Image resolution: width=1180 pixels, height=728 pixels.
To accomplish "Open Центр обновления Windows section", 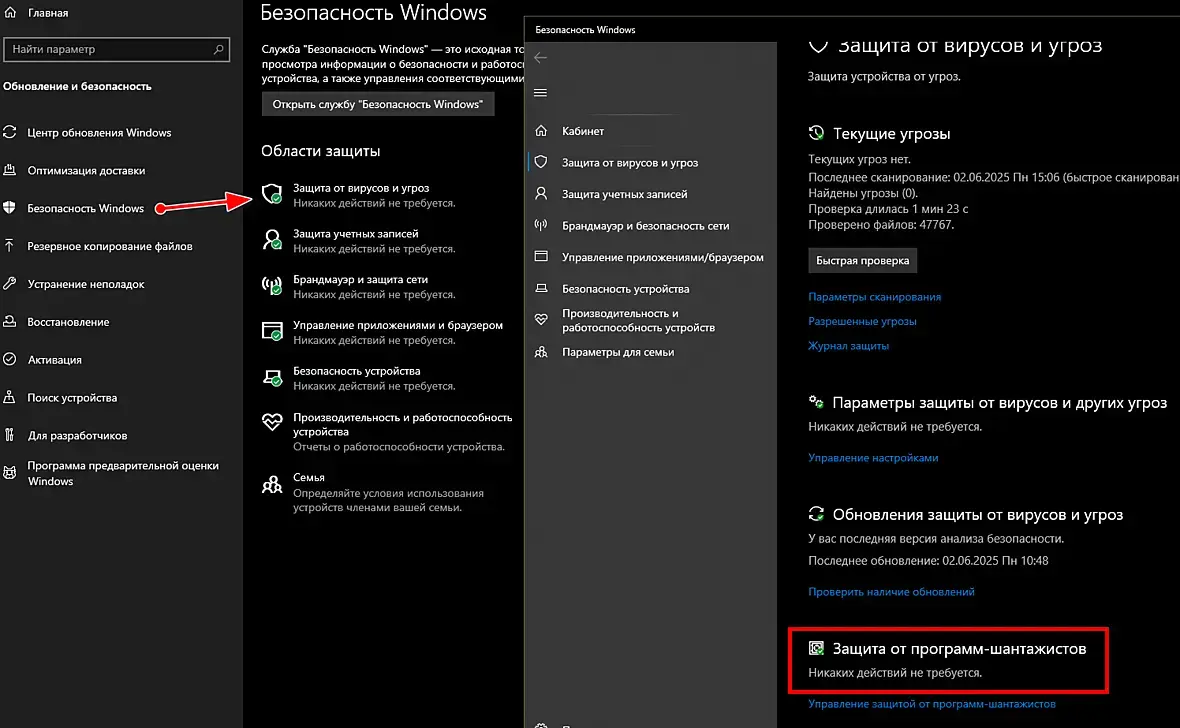I will point(99,133).
